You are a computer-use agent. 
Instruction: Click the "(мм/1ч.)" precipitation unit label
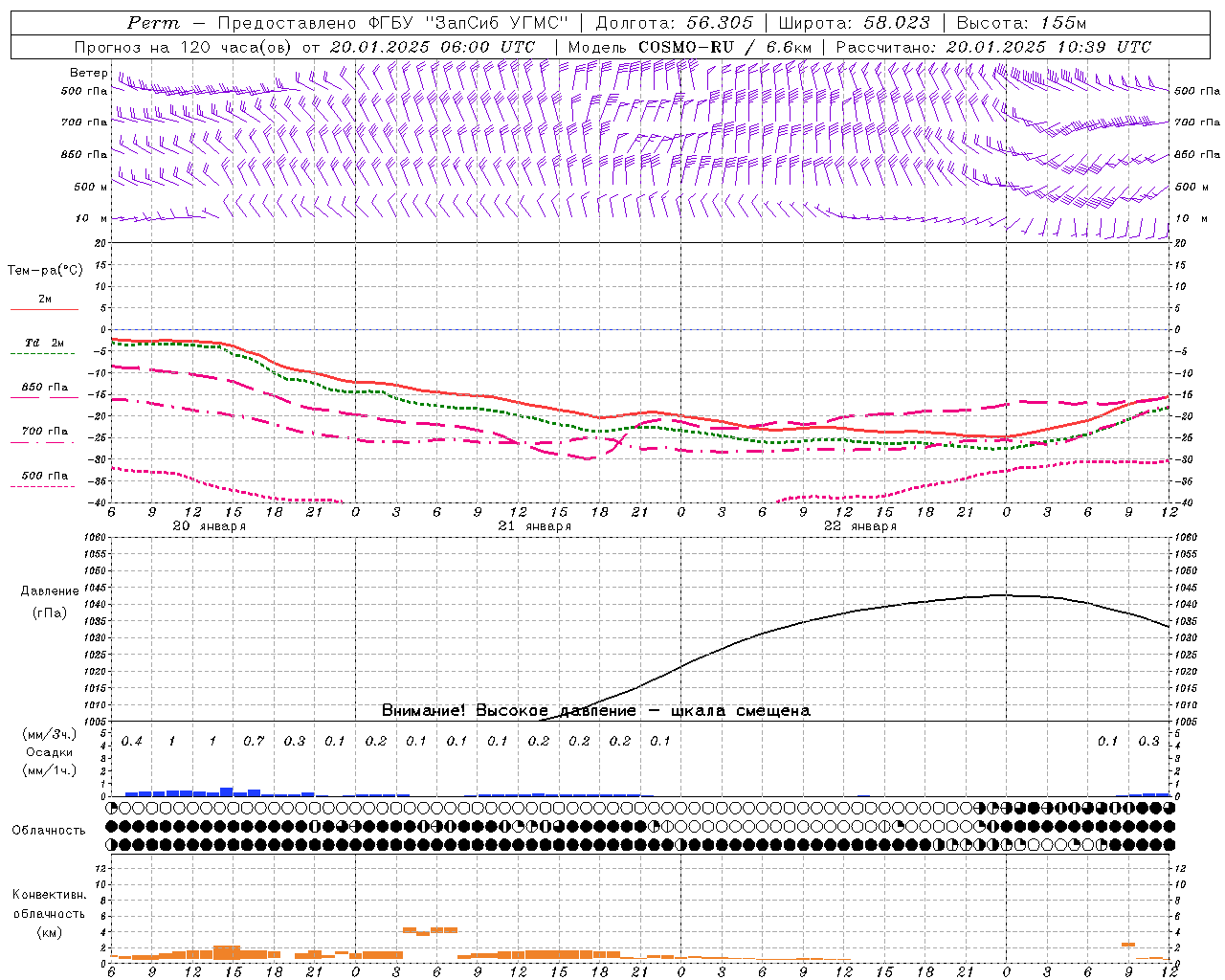[x=49, y=770]
